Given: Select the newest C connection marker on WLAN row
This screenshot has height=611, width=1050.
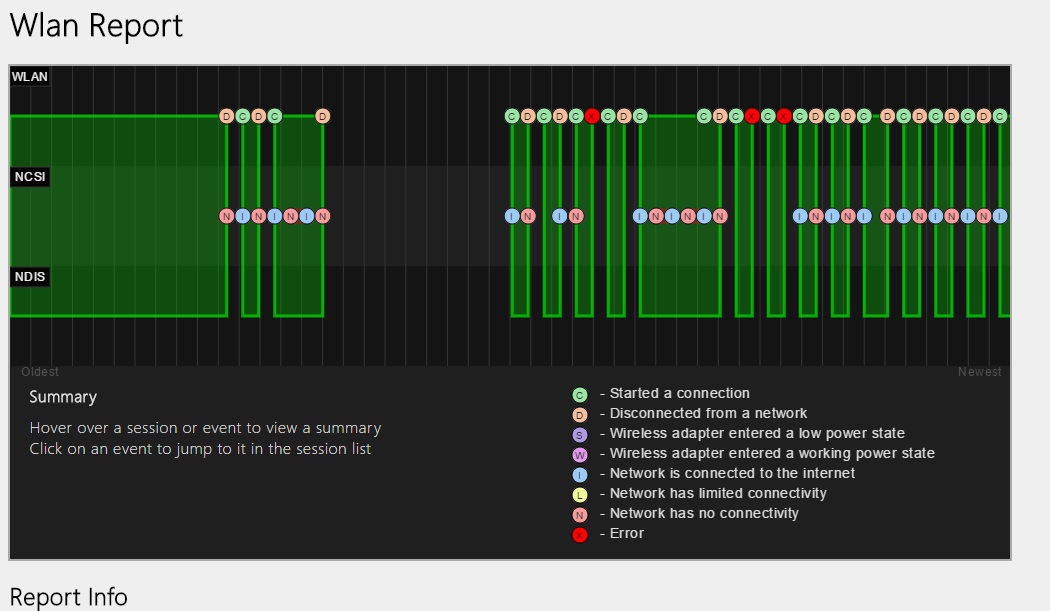Looking at the screenshot, I should click(1000, 117).
